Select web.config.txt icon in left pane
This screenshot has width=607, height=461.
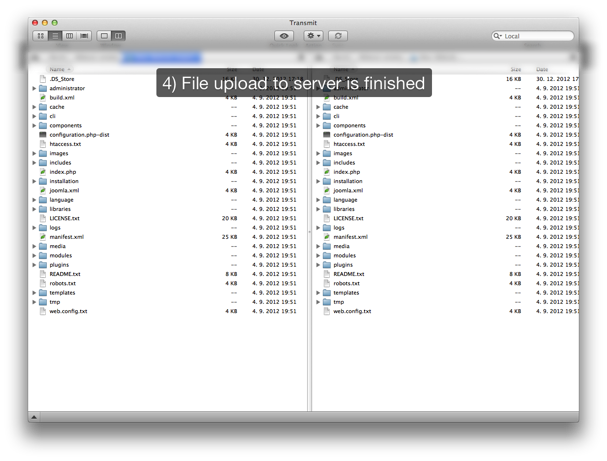point(43,311)
